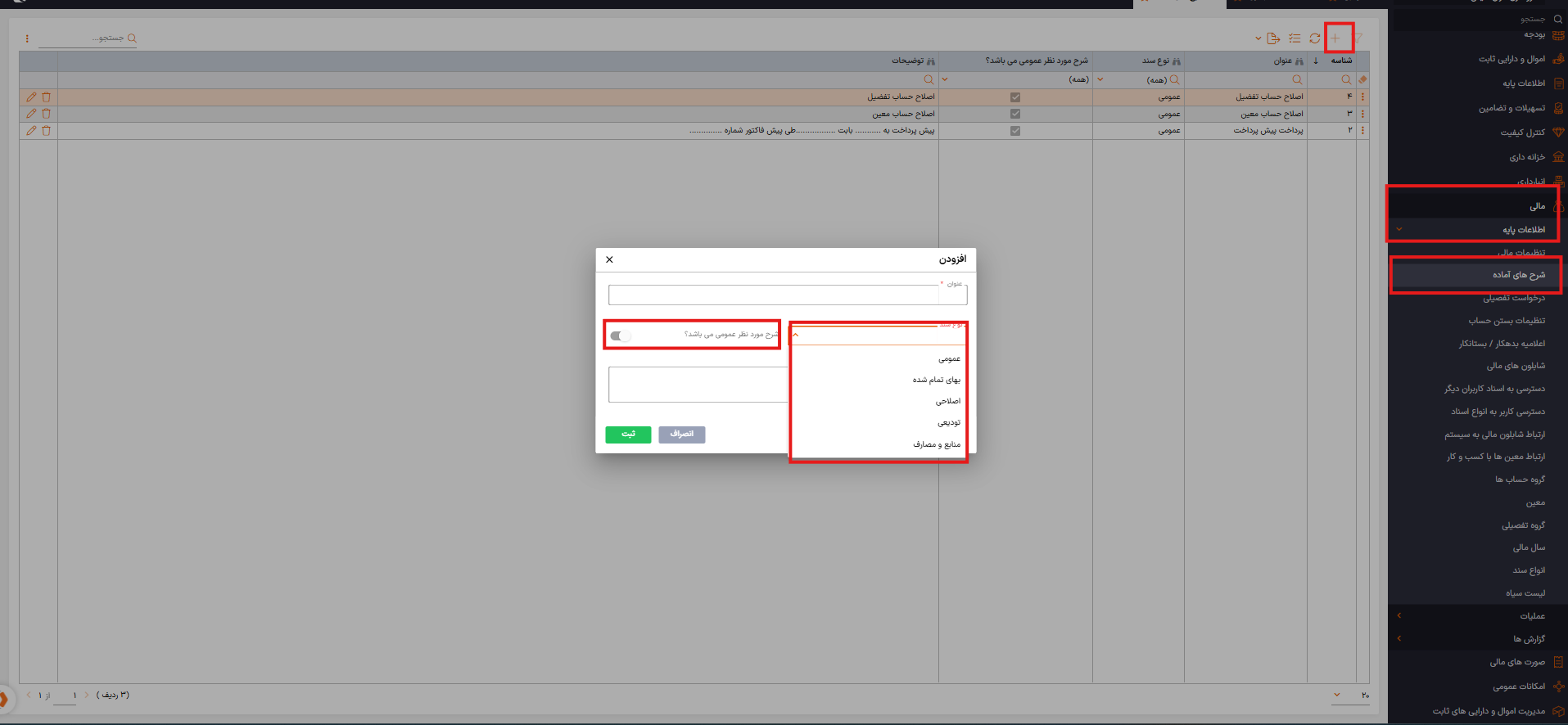The width and height of the screenshot is (1568, 725).
Task: Collapse the 'نوع سند' dropdown using its arrow
Action: tap(795, 335)
